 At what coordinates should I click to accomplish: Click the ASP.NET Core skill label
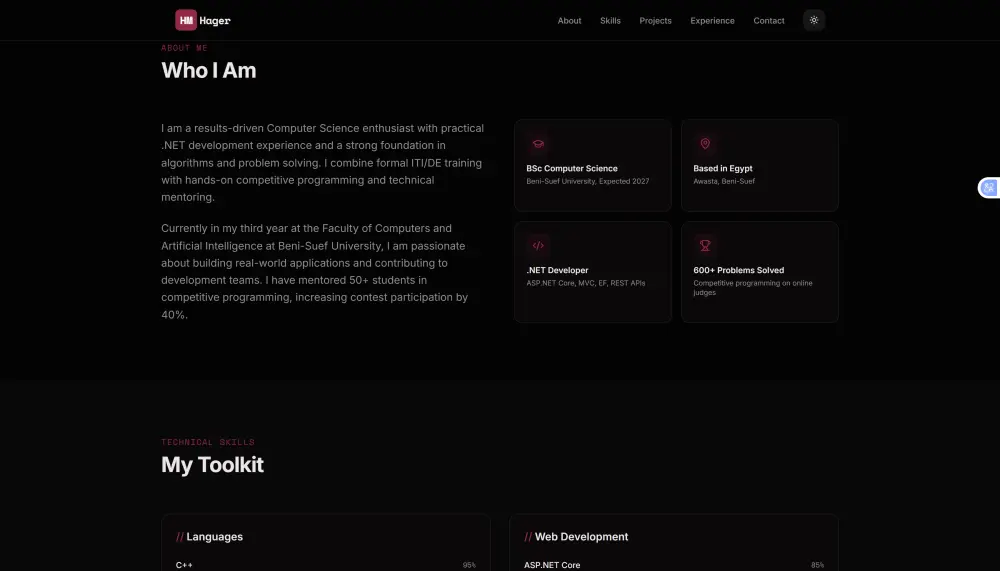point(552,565)
